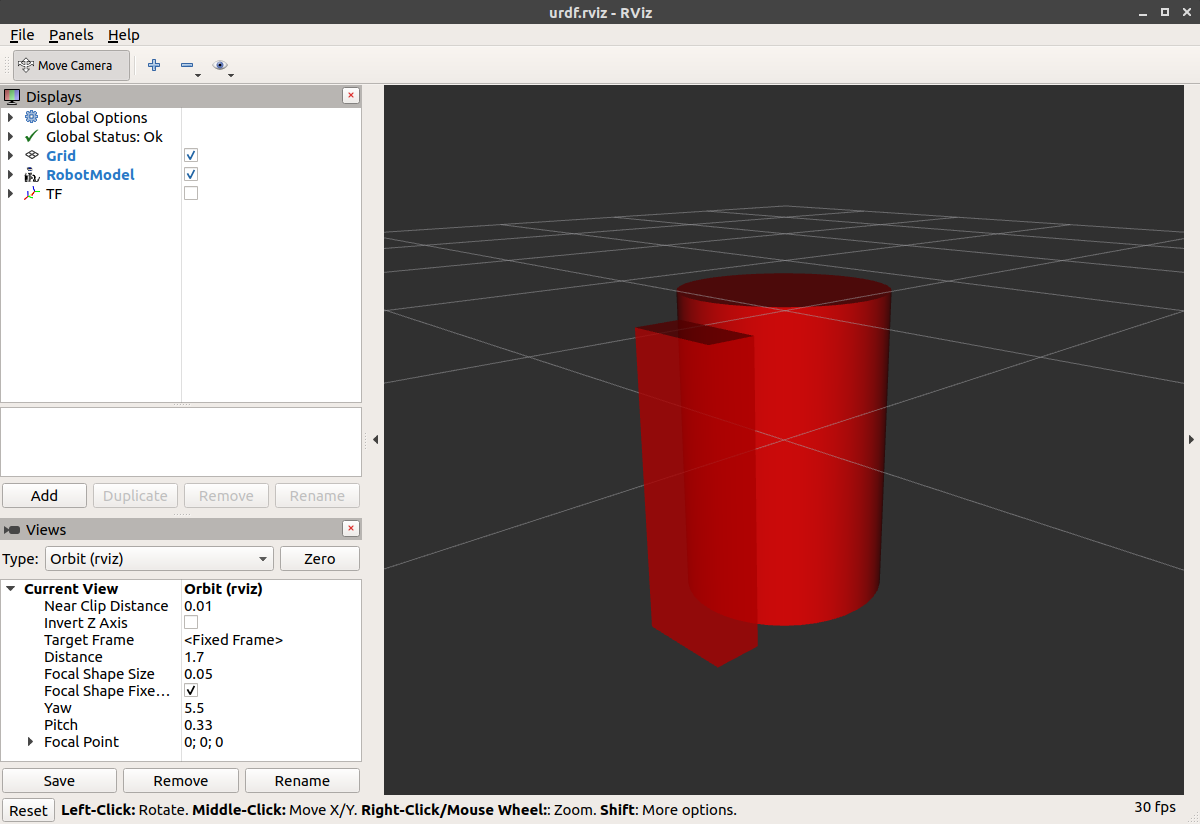Close the Displays panel
The height and width of the screenshot is (824, 1200).
click(x=350, y=96)
